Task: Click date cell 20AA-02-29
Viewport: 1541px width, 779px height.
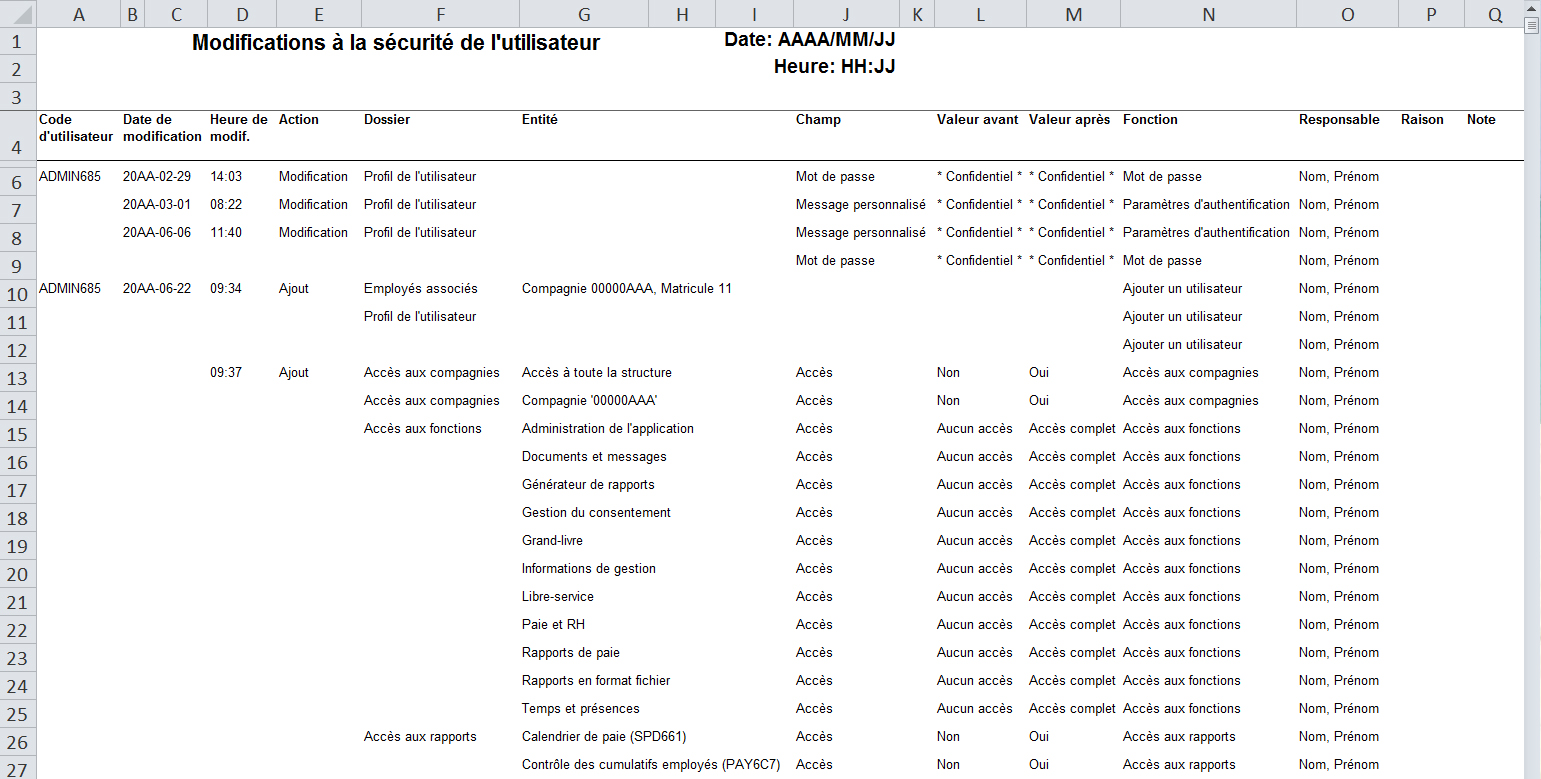Action: click(157, 177)
